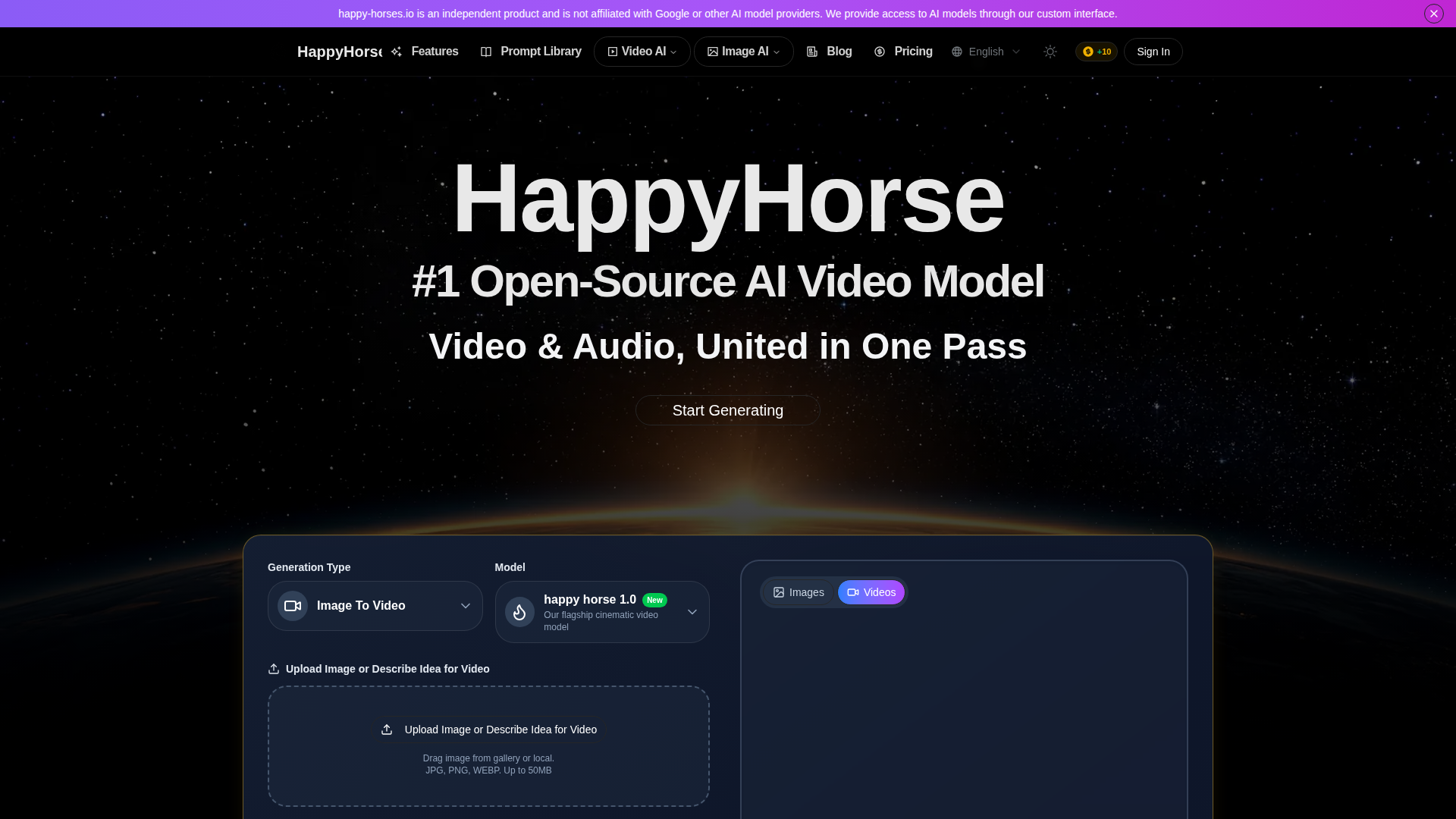Click the upload icon in the drop zone
The image size is (1456, 819).
click(x=387, y=730)
